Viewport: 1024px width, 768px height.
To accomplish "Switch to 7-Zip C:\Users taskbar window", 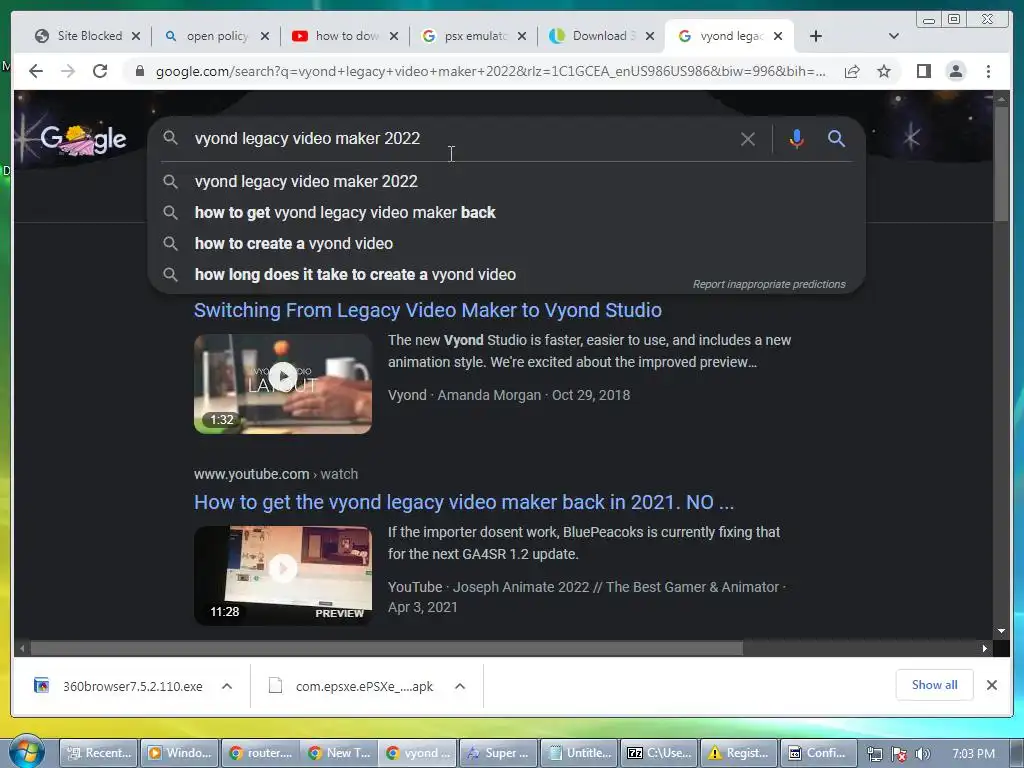I will (x=658, y=753).
